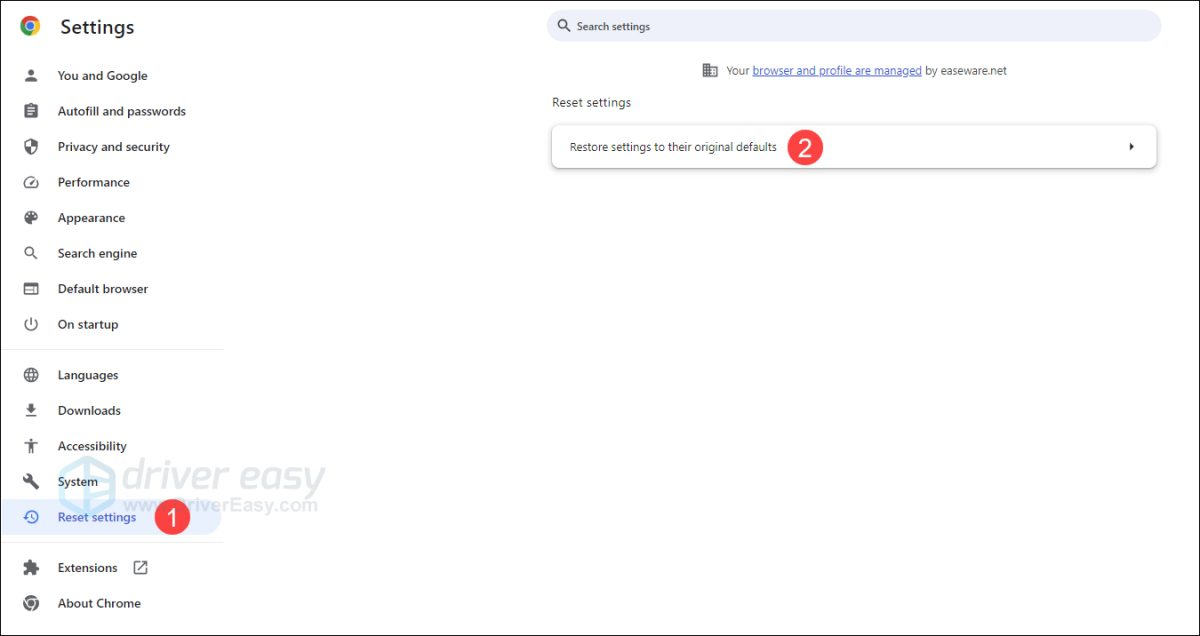Click the Extensions puzzle piece icon
The height and width of the screenshot is (636, 1200).
pos(31,568)
